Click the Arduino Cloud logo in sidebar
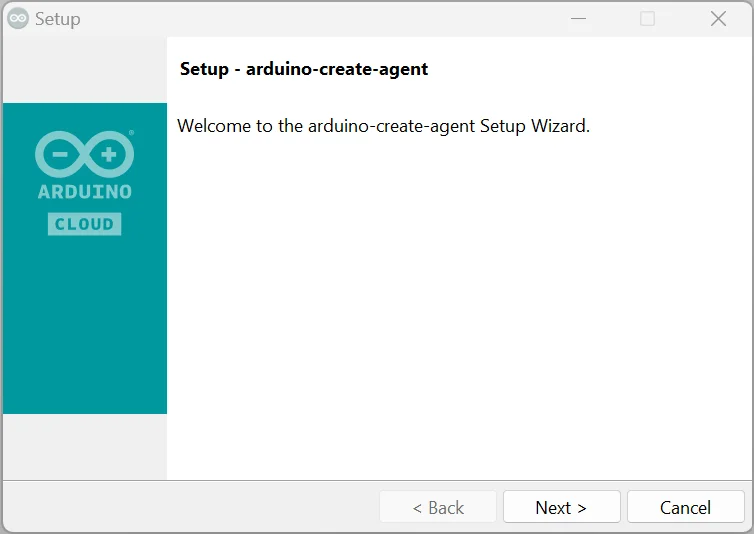The image size is (754, 534). pos(85,183)
